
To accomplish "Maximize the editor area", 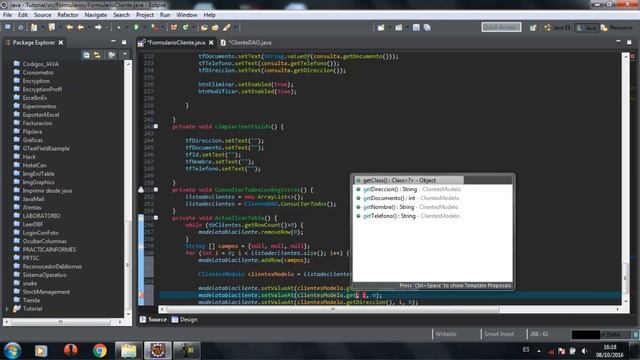I will coord(629,42).
